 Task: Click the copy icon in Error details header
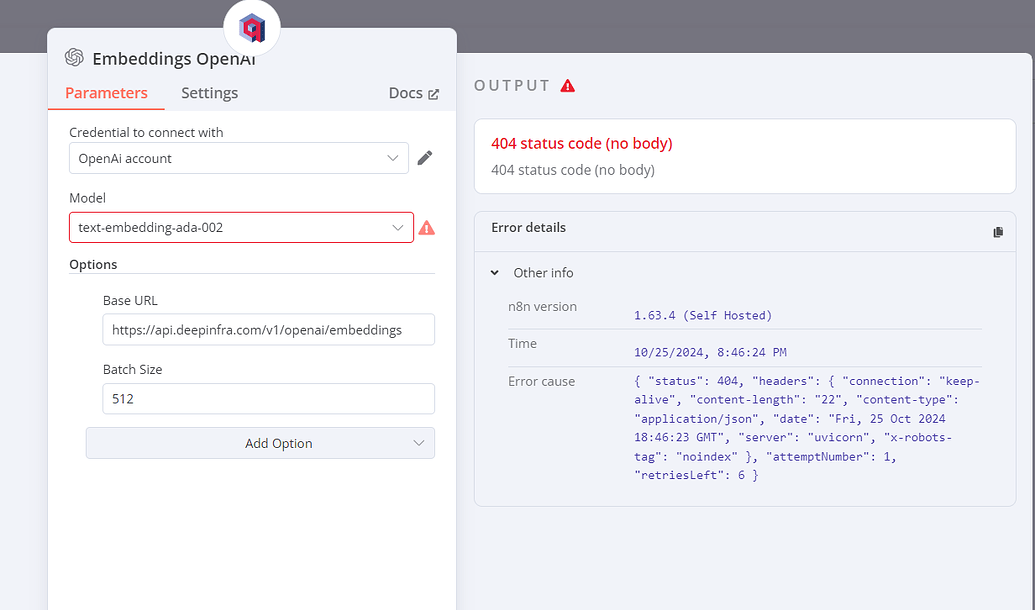click(x=997, y=231)
